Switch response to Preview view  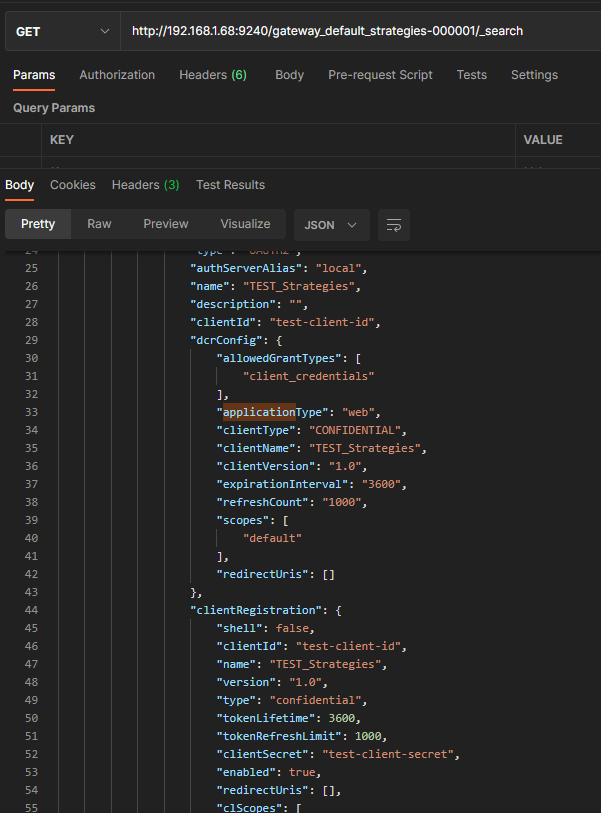(166, 224)
